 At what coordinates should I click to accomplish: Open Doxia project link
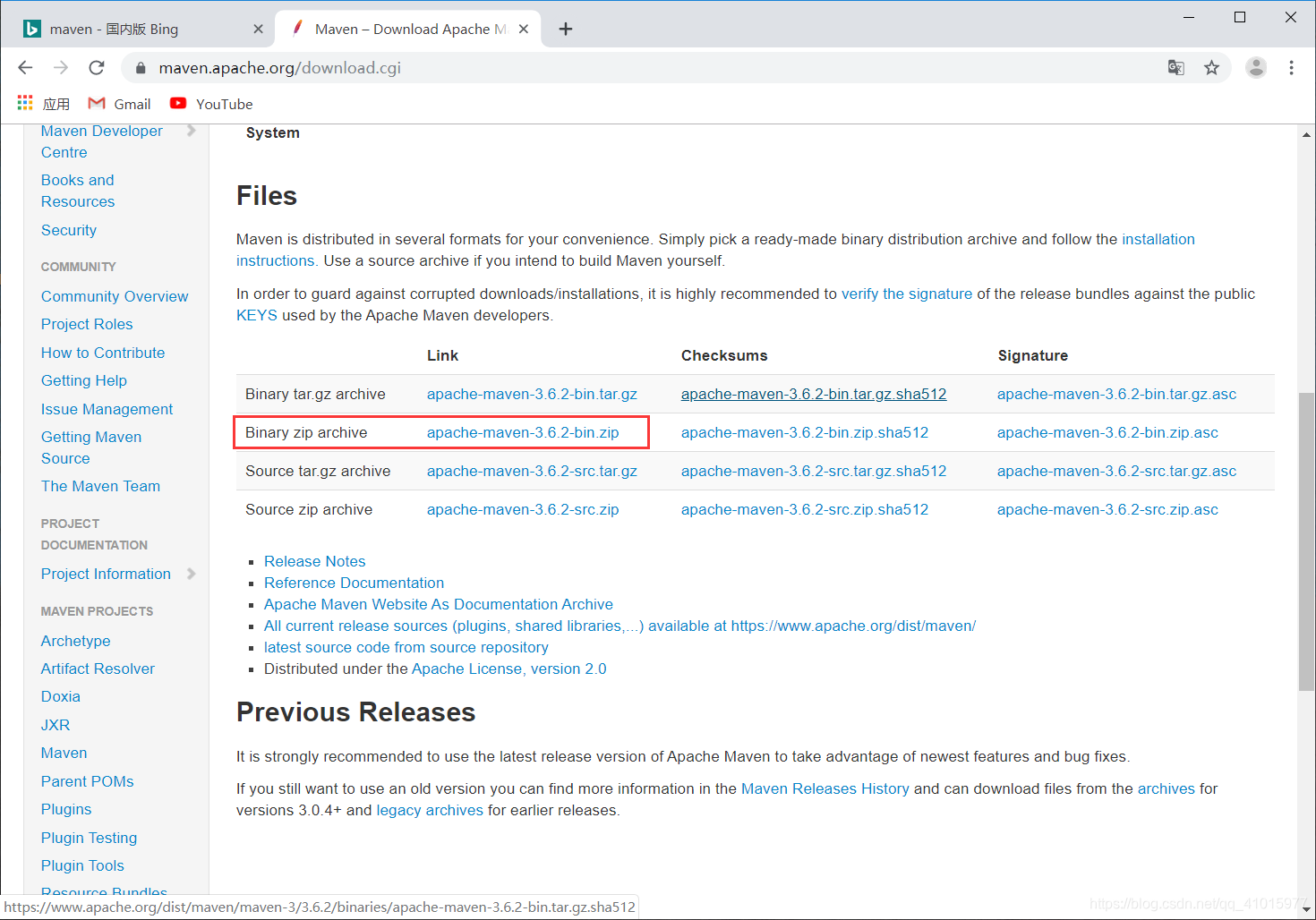click(x=61, y=696)
